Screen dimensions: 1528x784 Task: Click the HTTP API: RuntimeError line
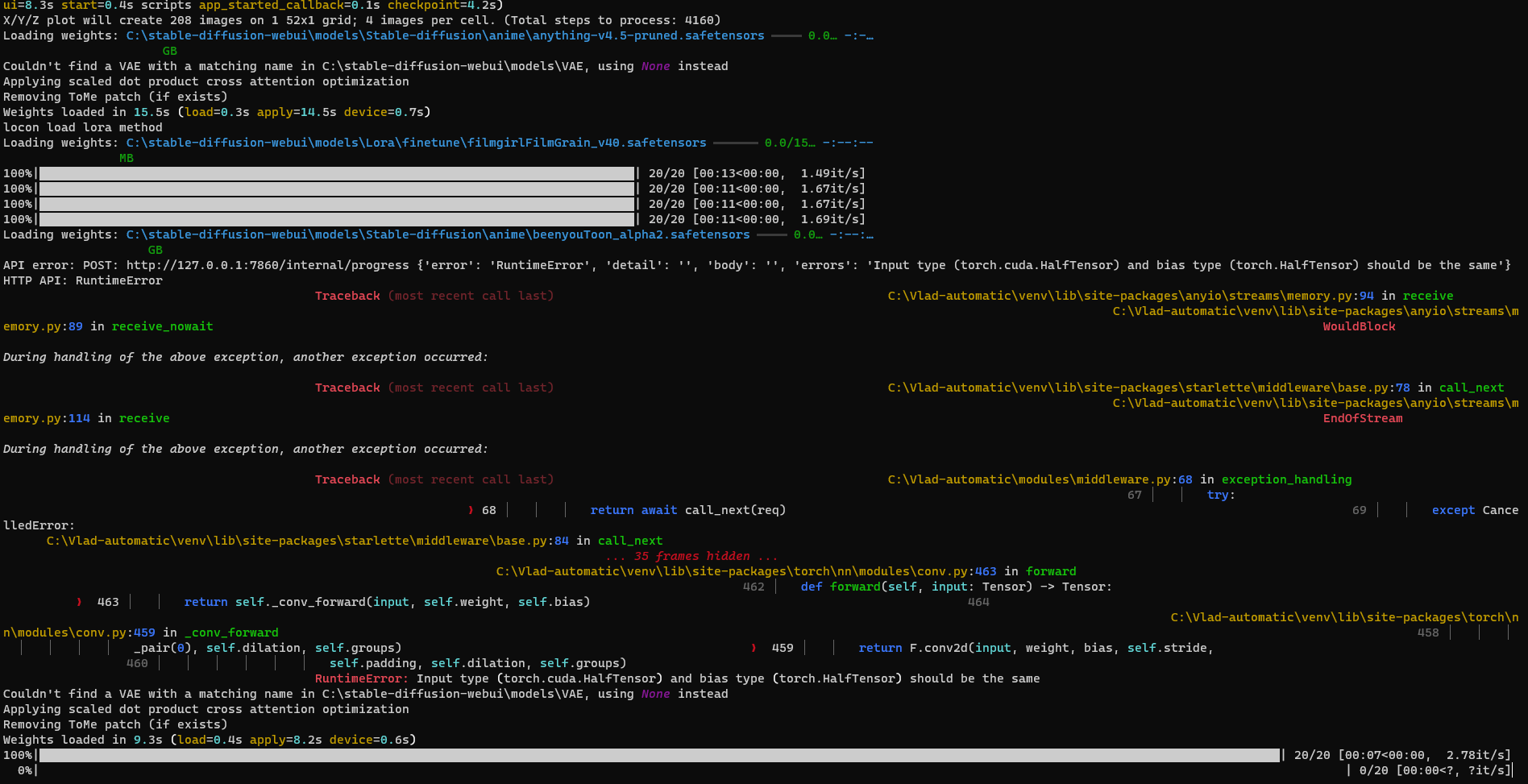[82, 280]
